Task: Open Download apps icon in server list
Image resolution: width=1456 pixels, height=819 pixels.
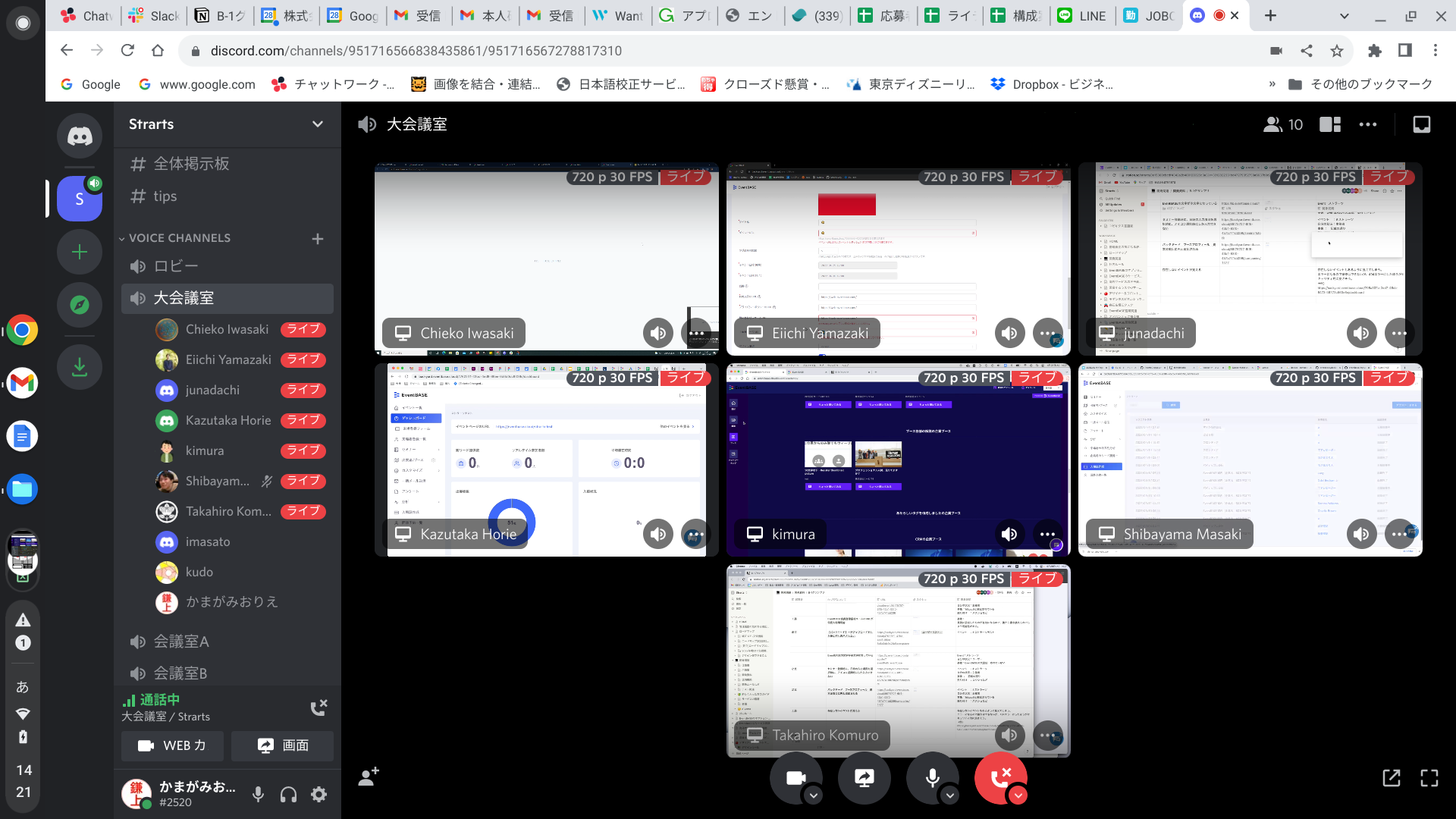Action: 80,368
